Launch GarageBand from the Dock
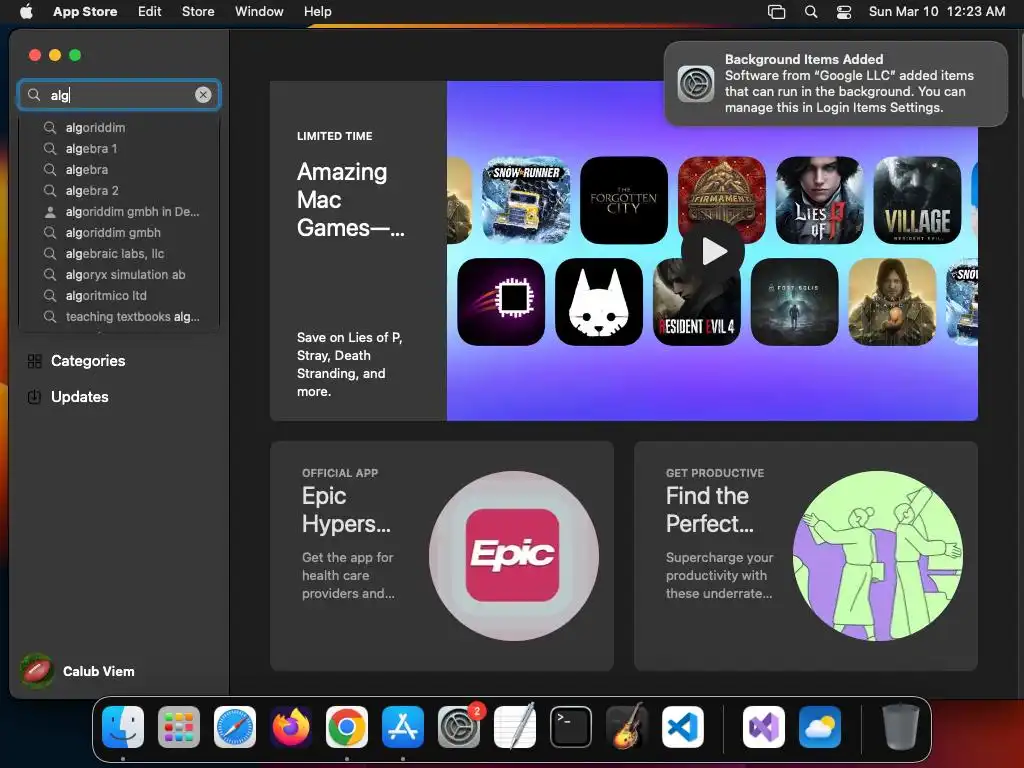Screen dimensions: 1024x768 (x=627, y=727)
